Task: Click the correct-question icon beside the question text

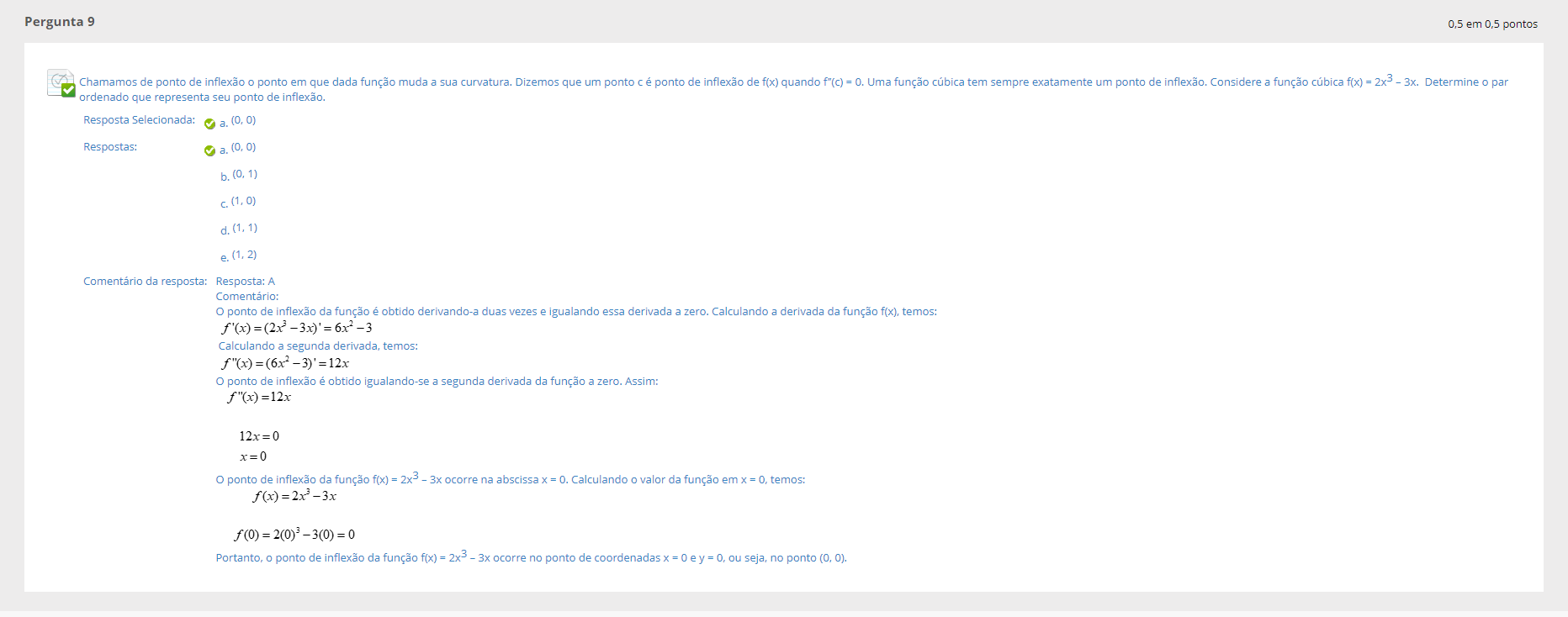Action: (x=61, y=83)
